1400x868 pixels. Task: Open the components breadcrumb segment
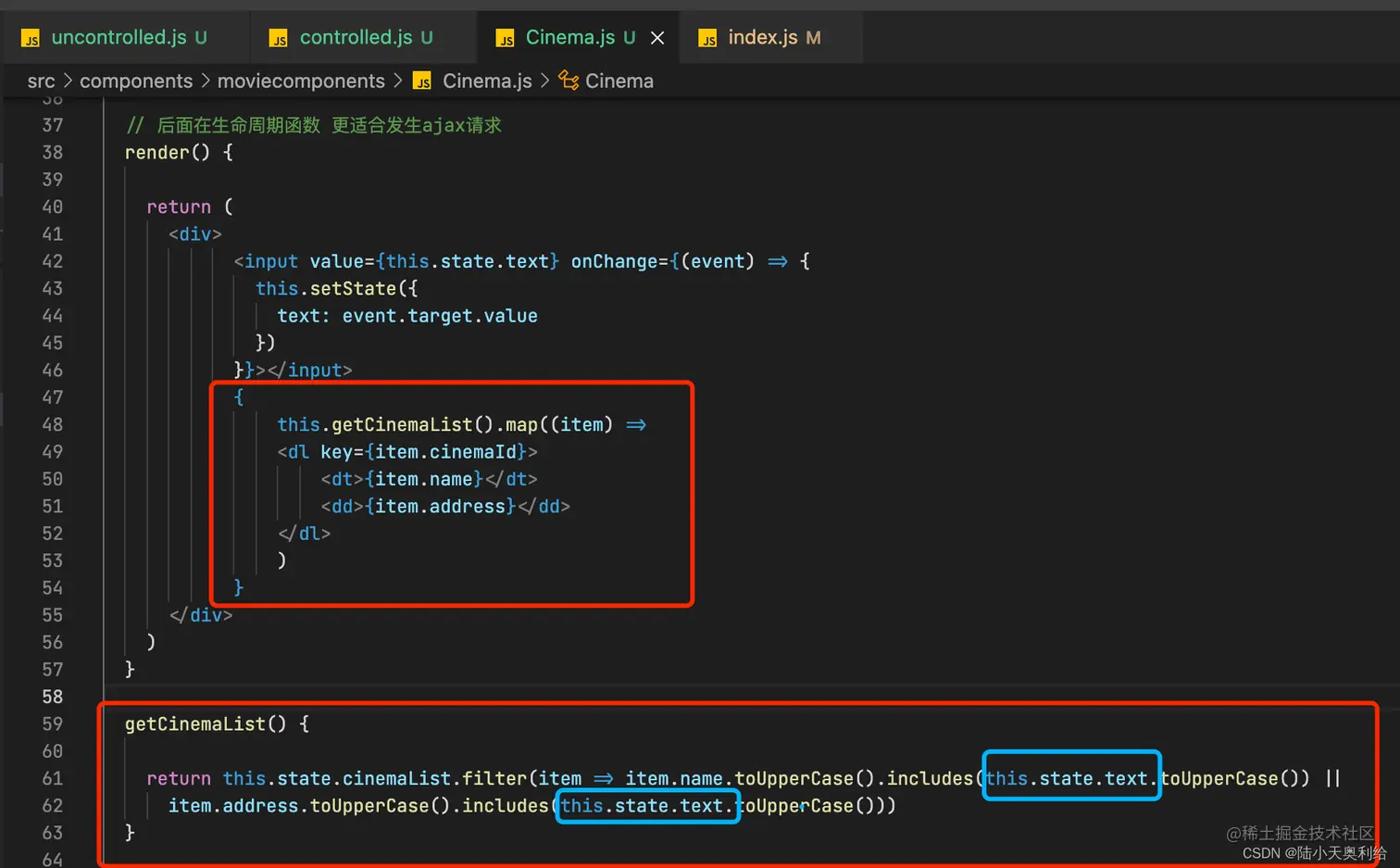pos(136,82)
